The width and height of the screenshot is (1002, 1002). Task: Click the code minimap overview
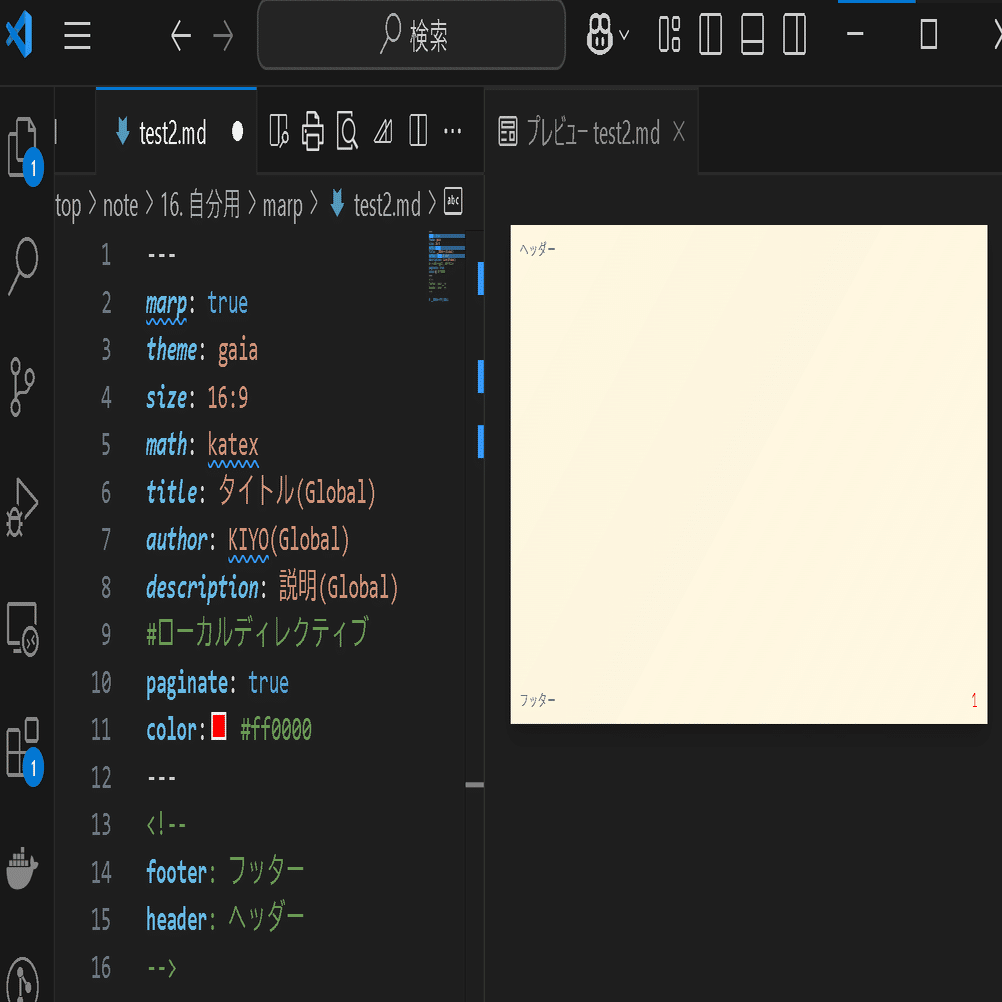[x=447, y=265]
